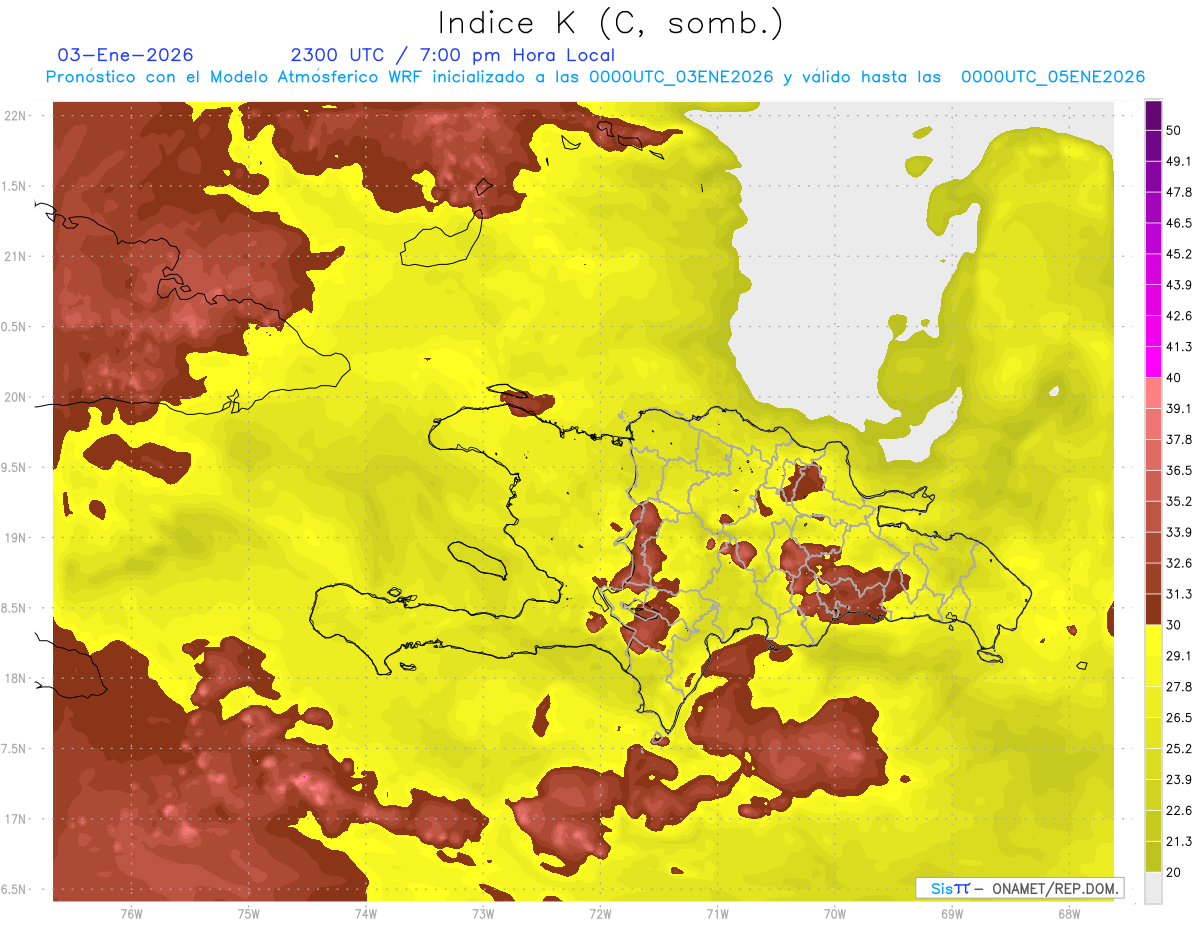Image resolution: width=1200 pixels, height=927 pixels.
Task: Click the gray colorbar segment below 20
Action: (1153, 887)
